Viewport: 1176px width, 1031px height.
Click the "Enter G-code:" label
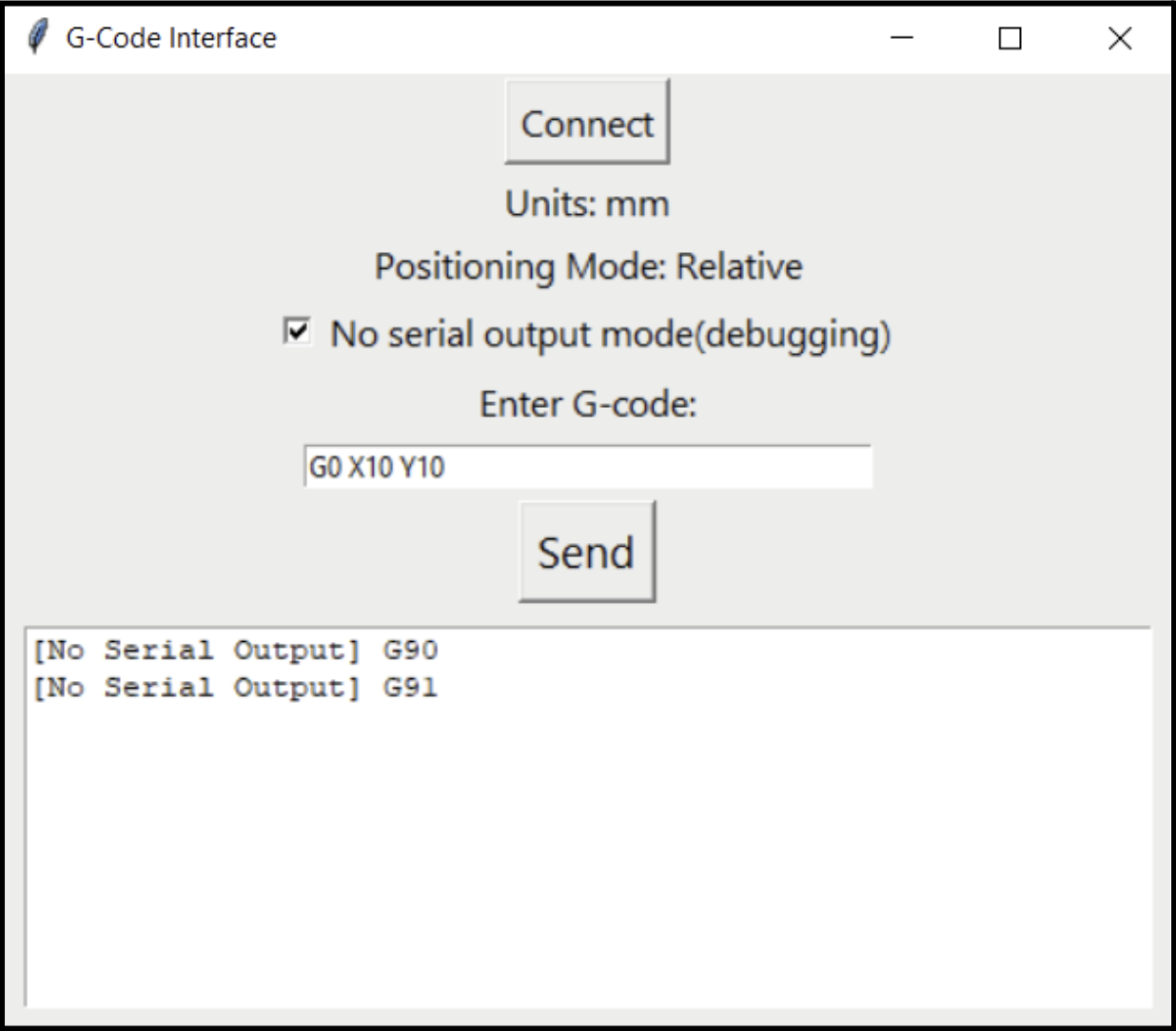pyautogui.click(x=588, y=404)
